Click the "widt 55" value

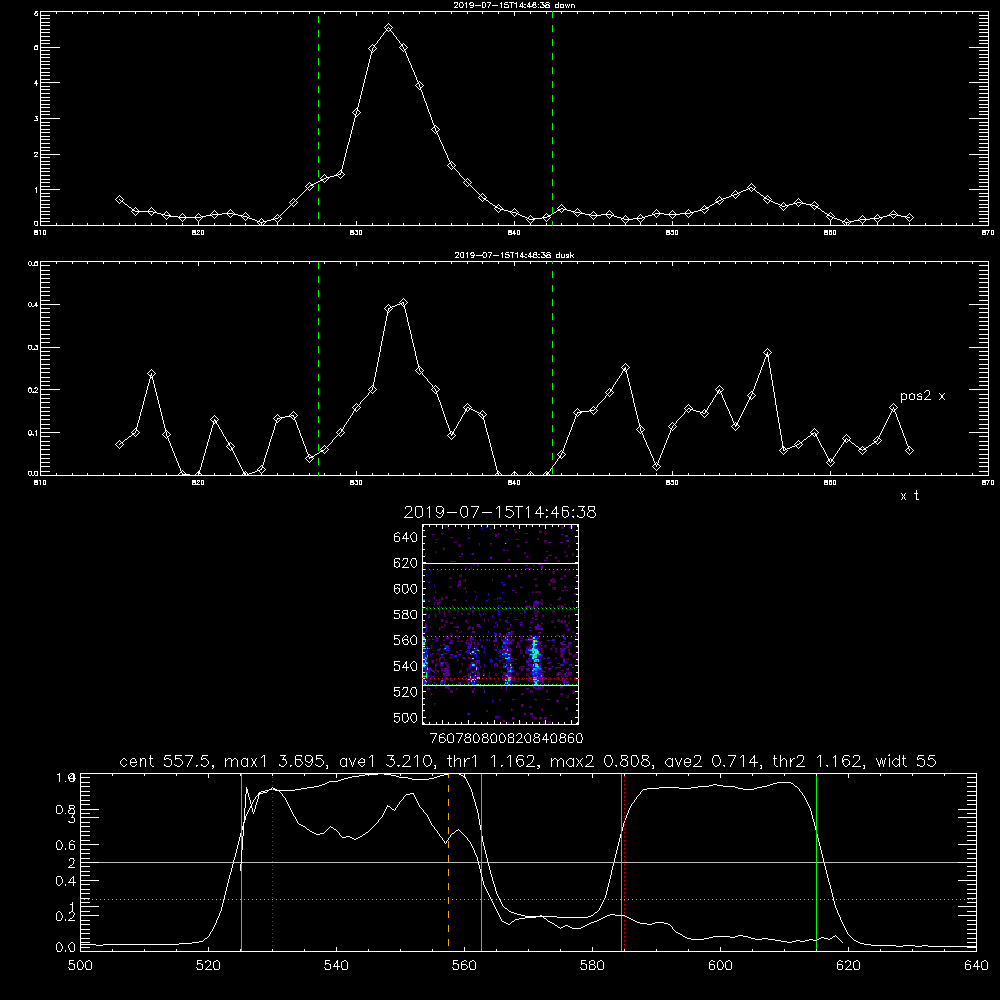coord(906,761)
